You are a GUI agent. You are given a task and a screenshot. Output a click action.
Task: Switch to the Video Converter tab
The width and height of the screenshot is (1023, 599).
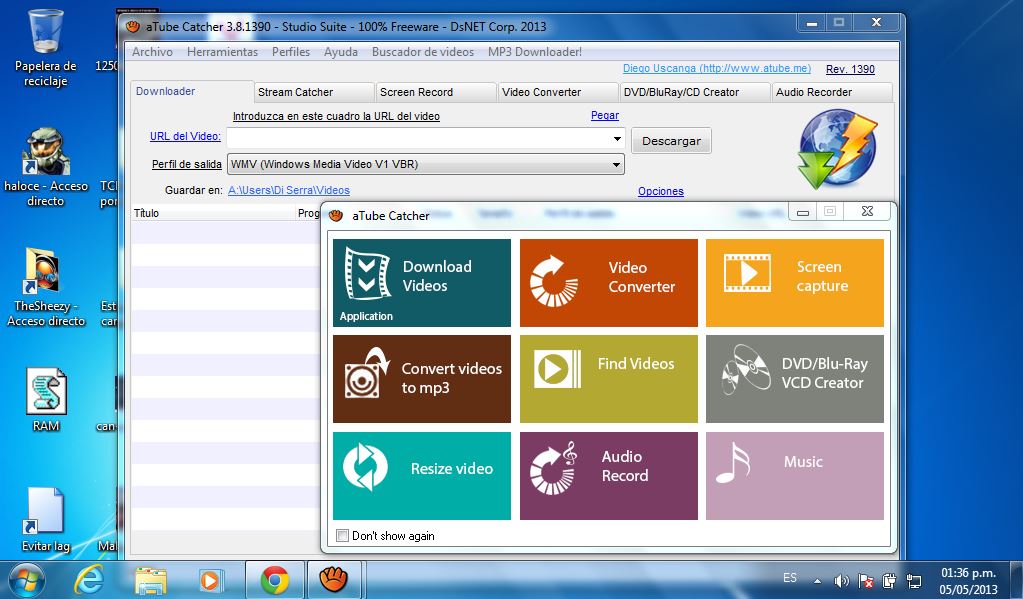coord(558,92)
